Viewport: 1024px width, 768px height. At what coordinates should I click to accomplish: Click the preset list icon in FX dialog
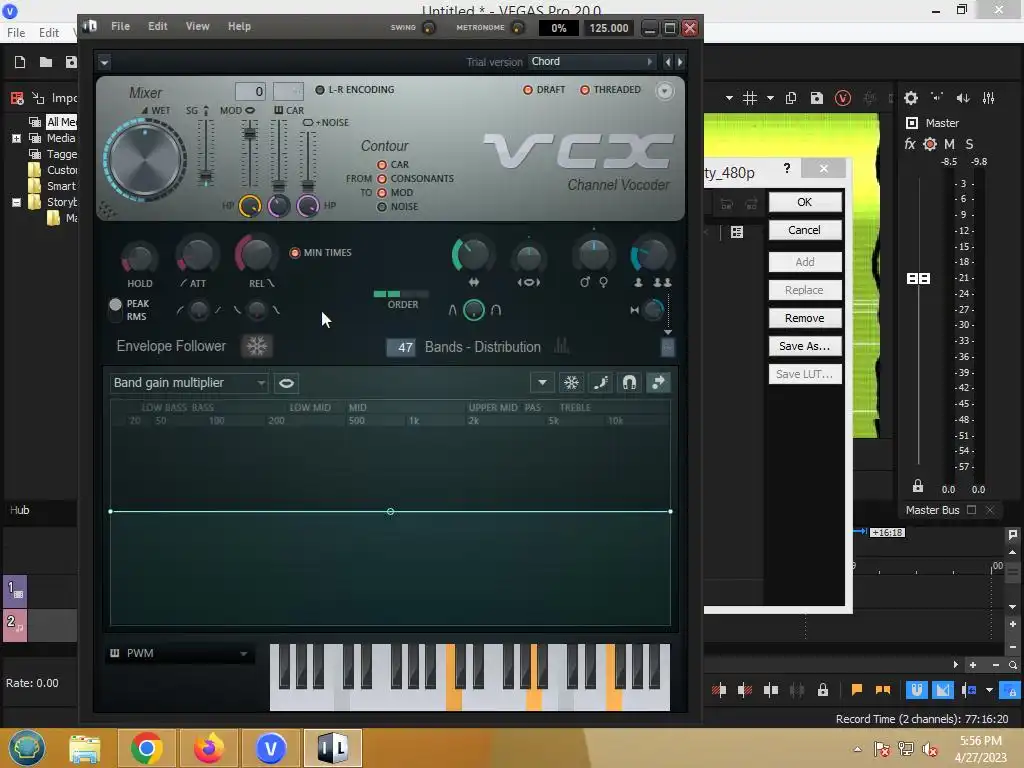pyautogui.click(x=737, y=232)
